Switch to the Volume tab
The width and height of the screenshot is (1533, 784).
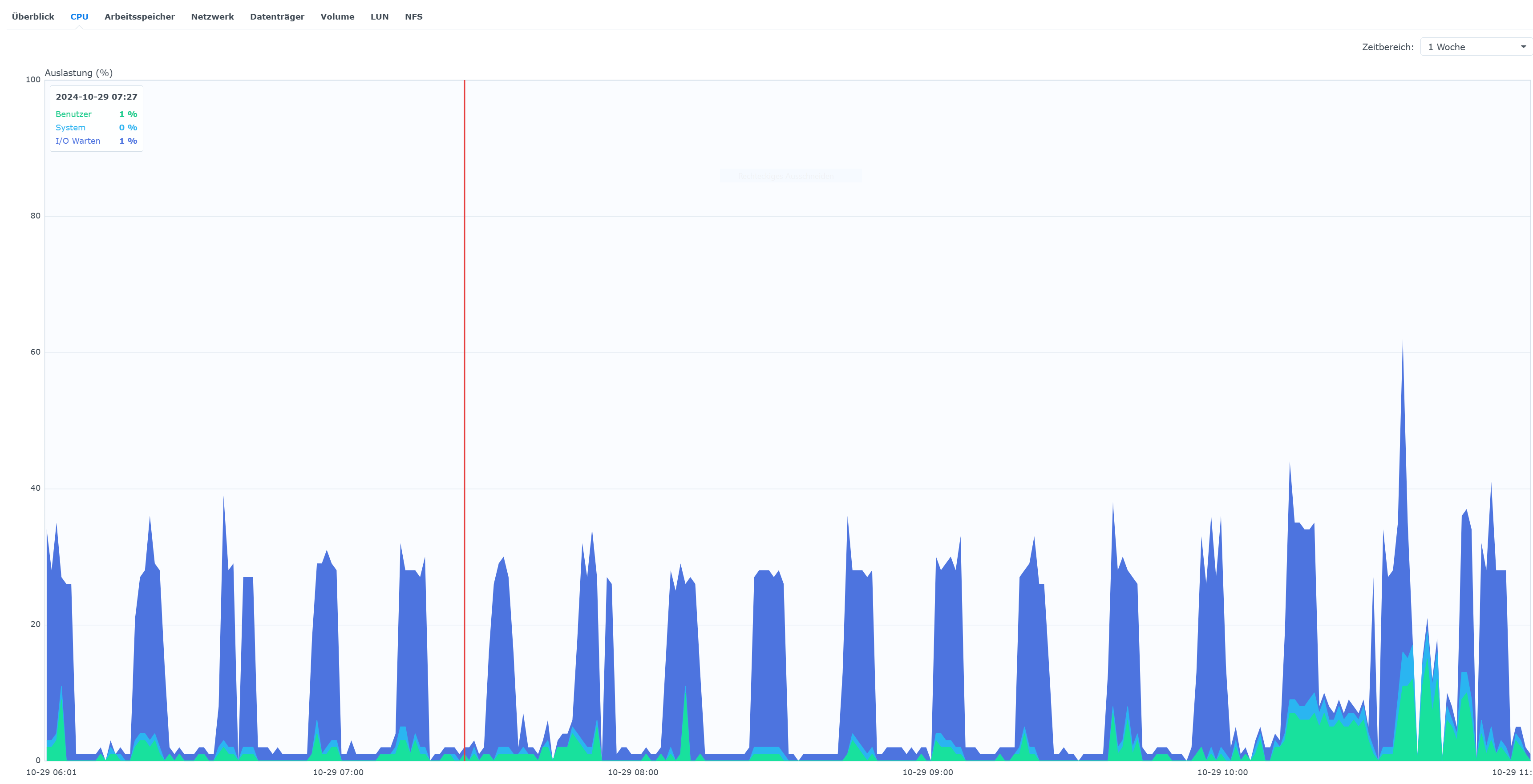[x=337, y=16]
